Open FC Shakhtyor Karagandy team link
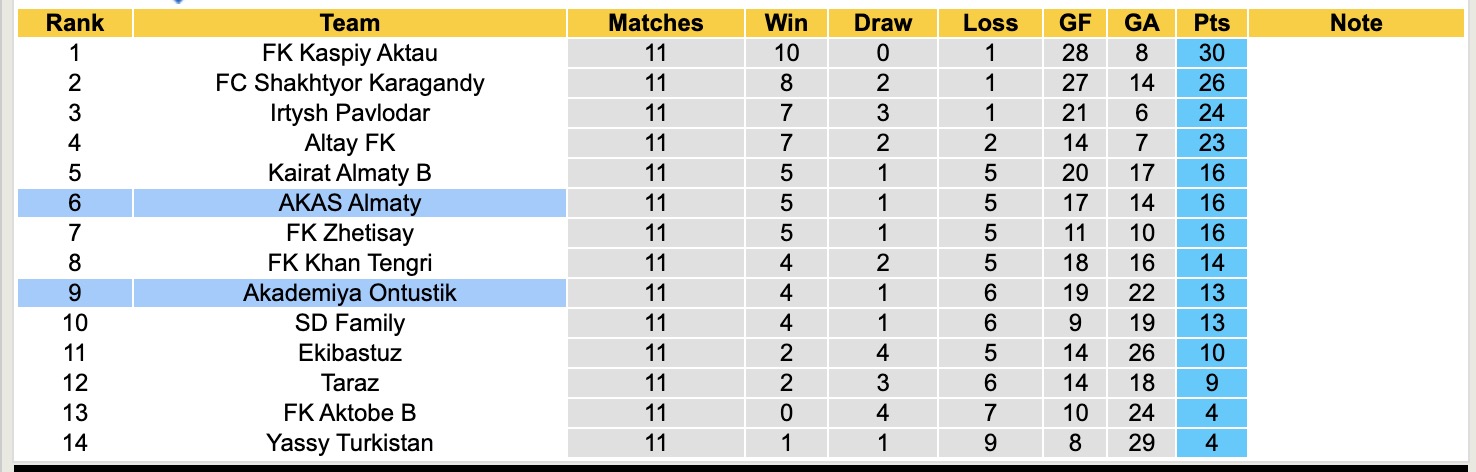 click(349, 83)
